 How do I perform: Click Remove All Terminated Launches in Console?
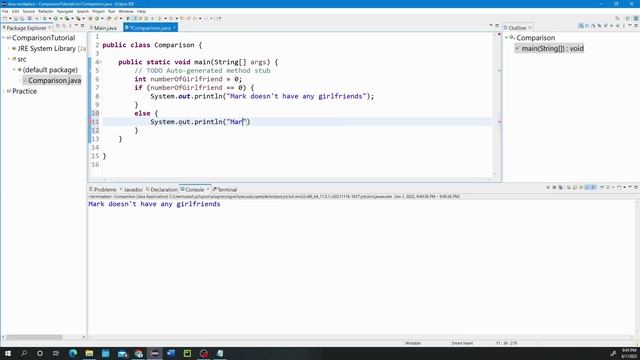click(x=560, y=187)
